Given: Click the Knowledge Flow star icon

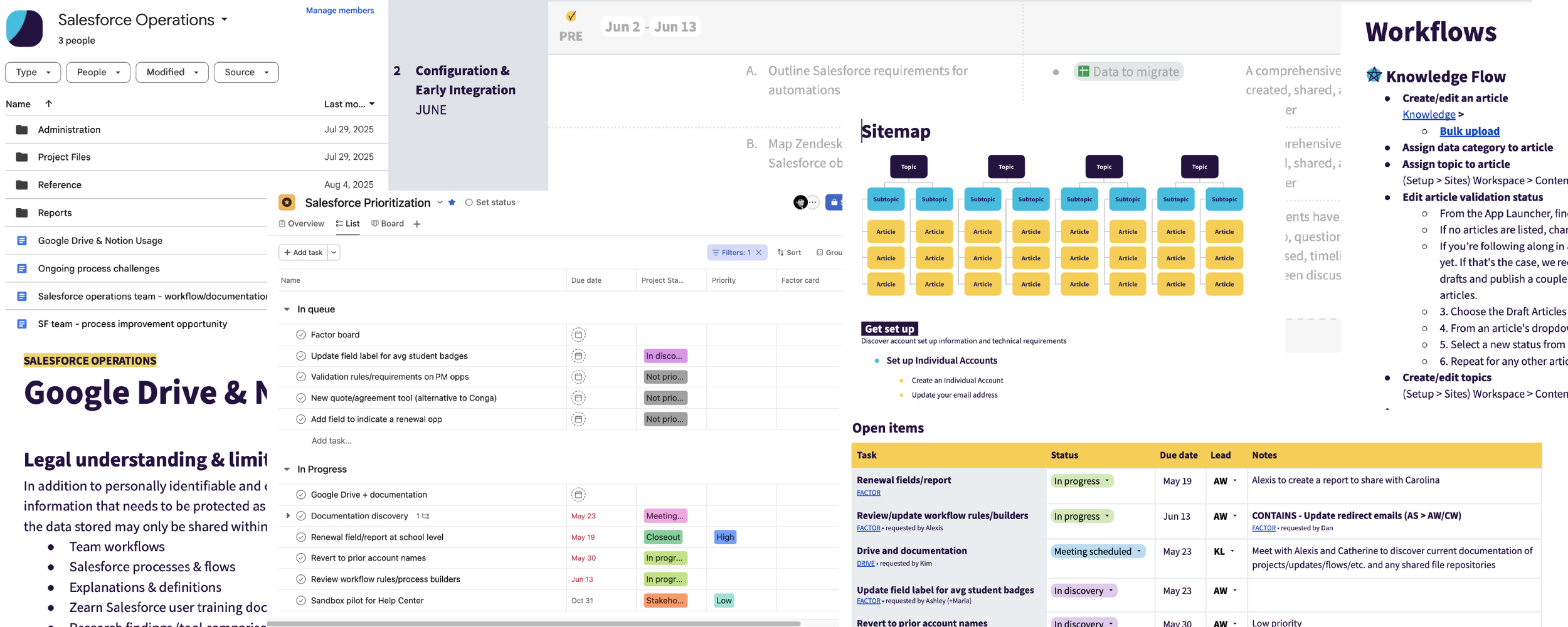Looking at the screenshot, I should coord(1374,75).
